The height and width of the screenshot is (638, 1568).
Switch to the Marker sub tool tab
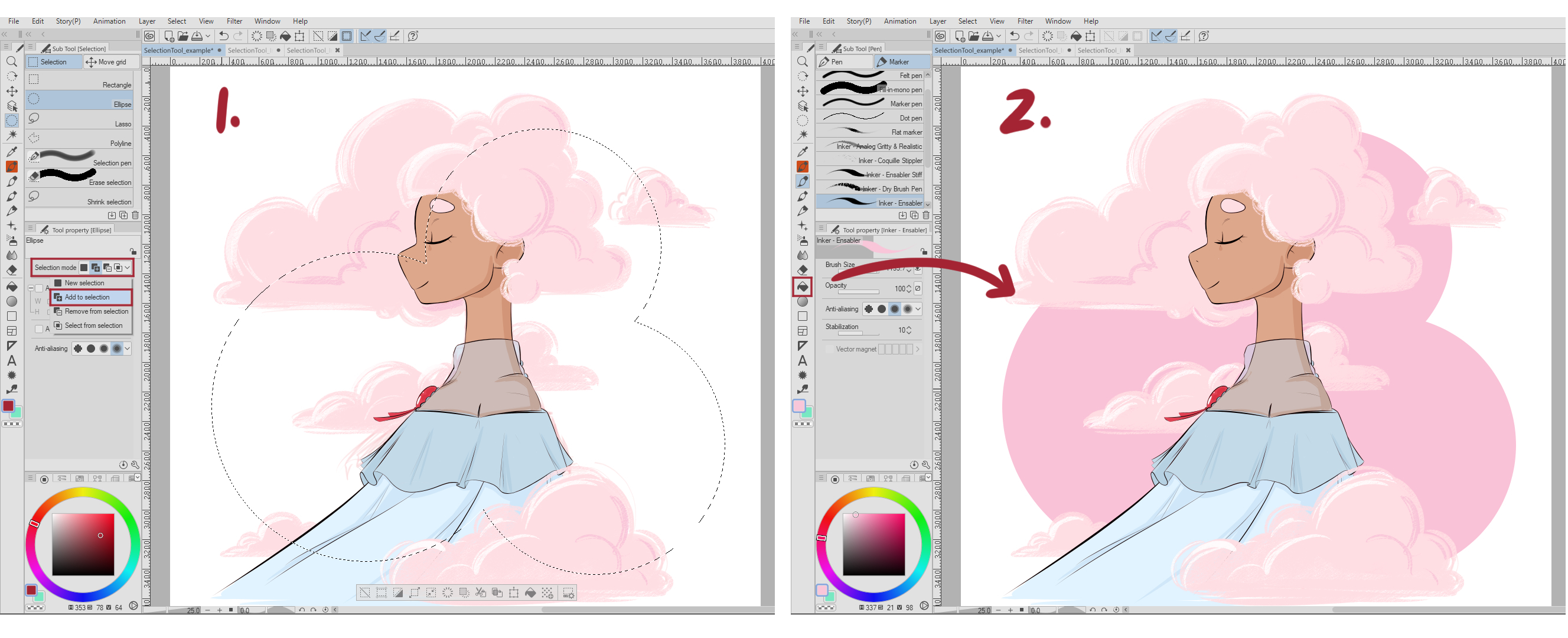pyautogui.click(x=897, y=61)
